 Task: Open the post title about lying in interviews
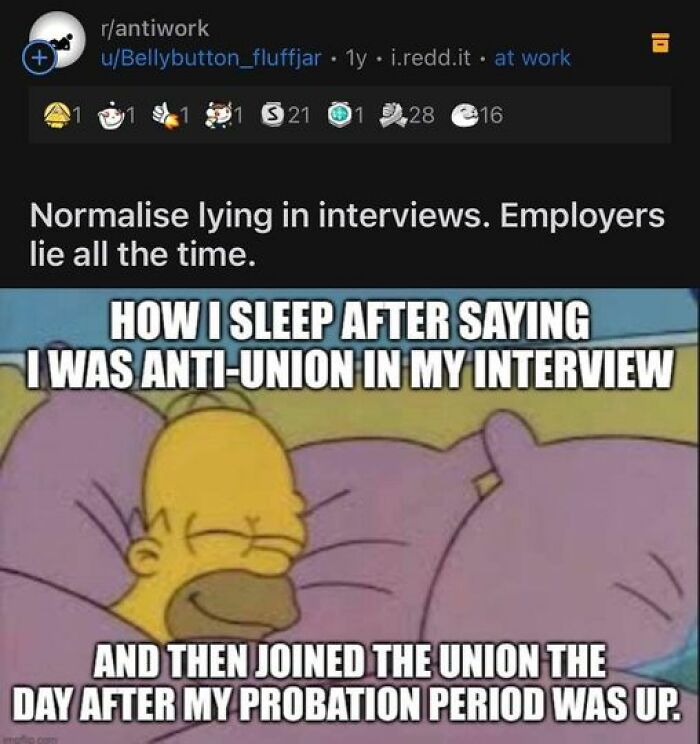[x=347, y=235]
